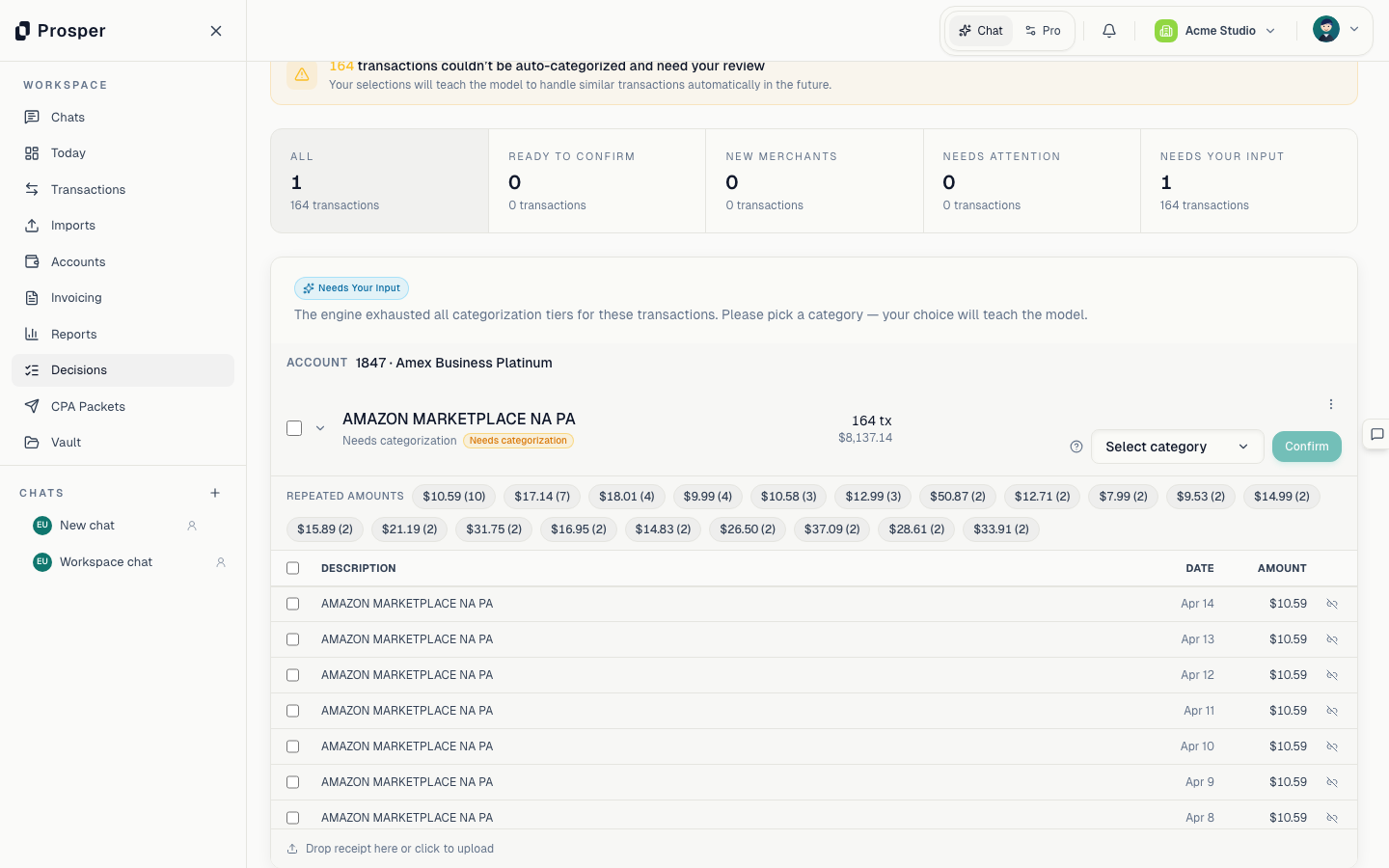The width and height of the screenshot is (1389, 868).
Task: Open CPA Packets paper plane icon
Action: [32, 406]
